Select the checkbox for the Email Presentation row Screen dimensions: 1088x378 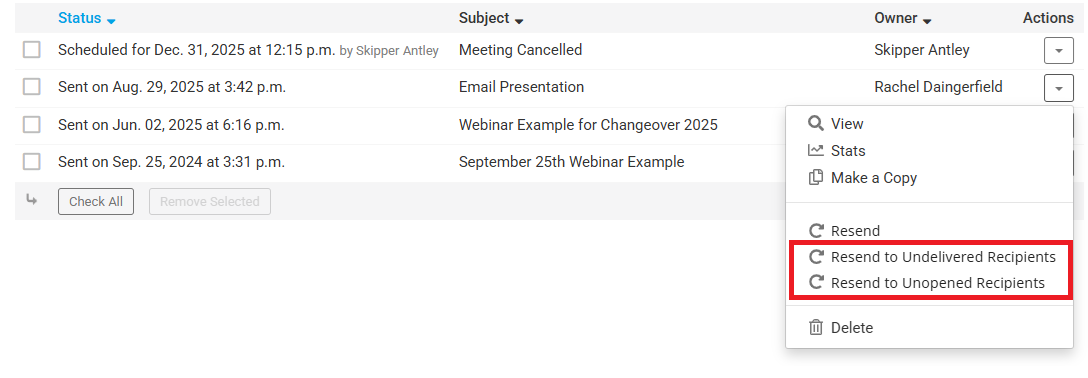point(31,87)
